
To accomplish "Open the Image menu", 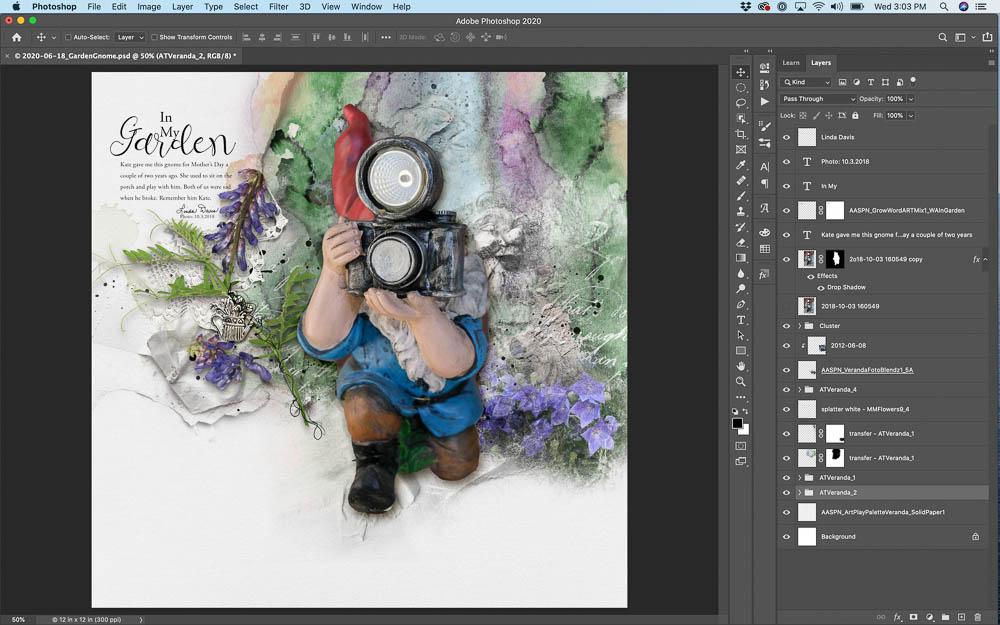I will [149, 6].
